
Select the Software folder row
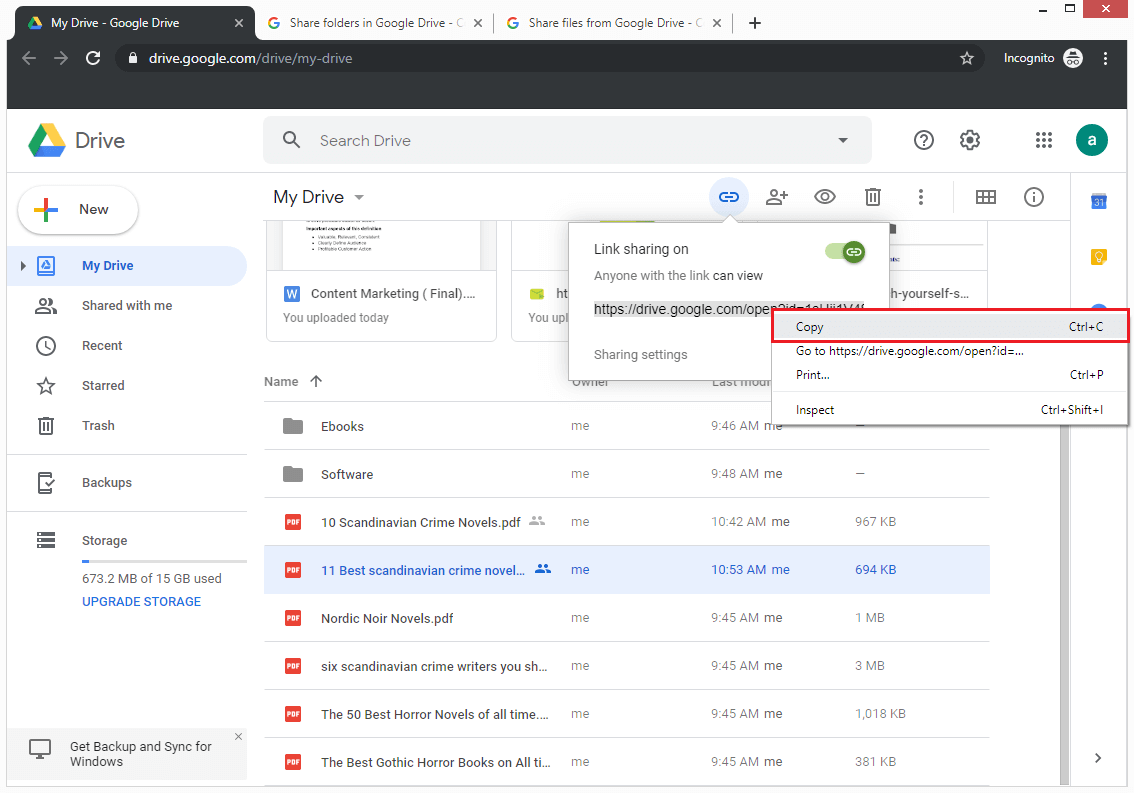coord(626,474)
